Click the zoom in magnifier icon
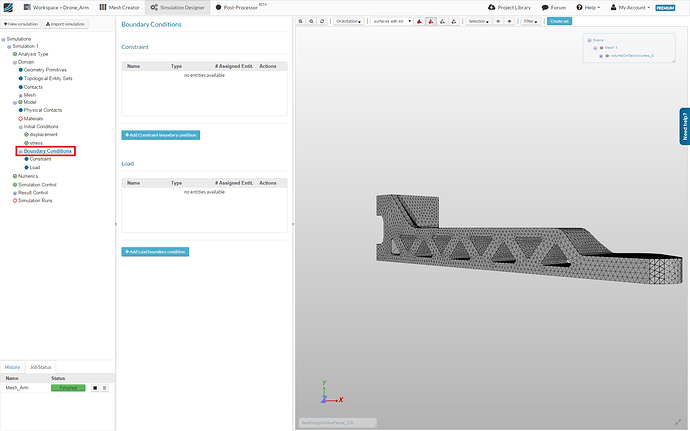690x431 pixels. pyautogui.click(x=301, y=20)
